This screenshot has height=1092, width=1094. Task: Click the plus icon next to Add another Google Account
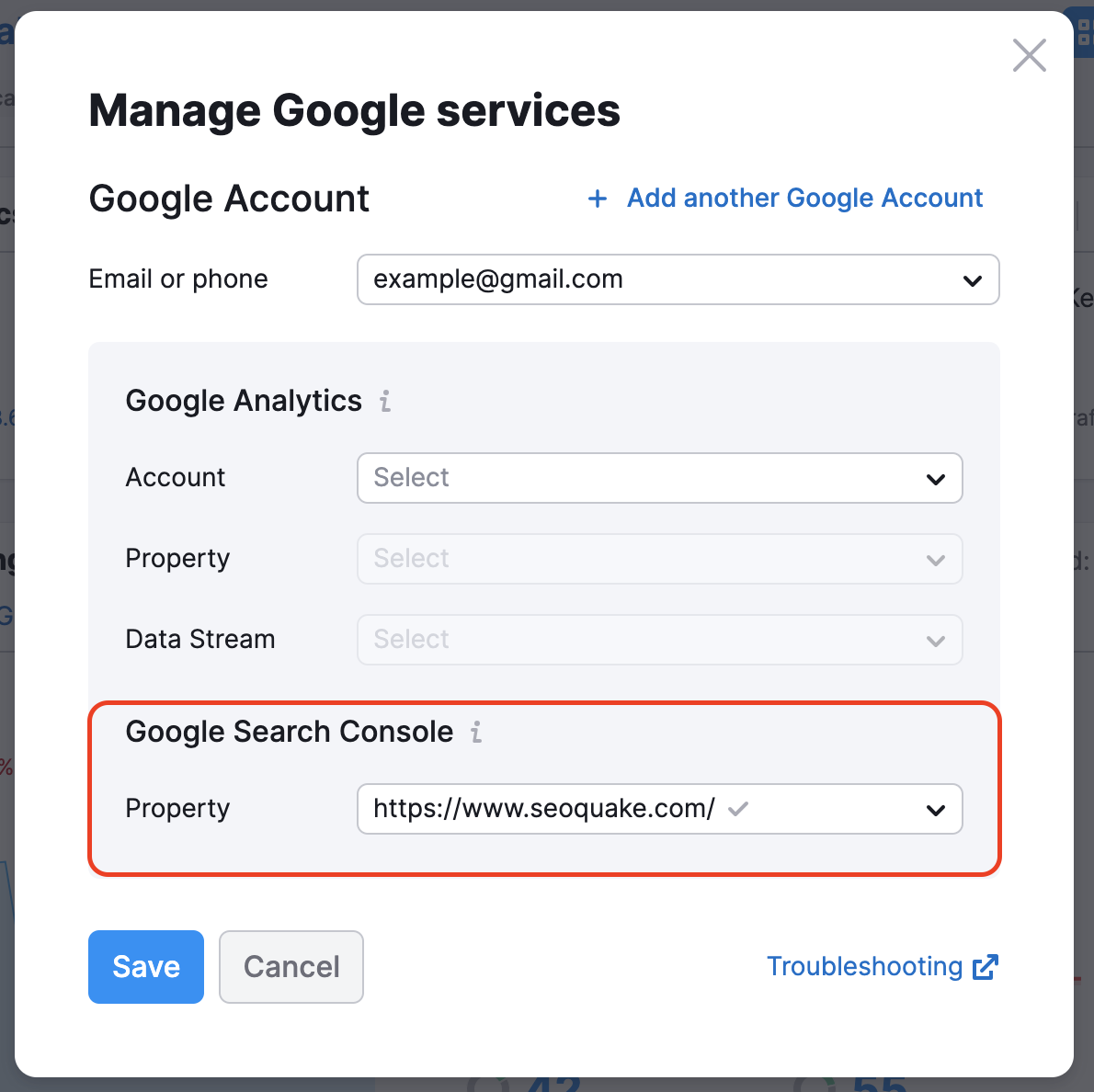pyautogui.click(x=598, y=199)
